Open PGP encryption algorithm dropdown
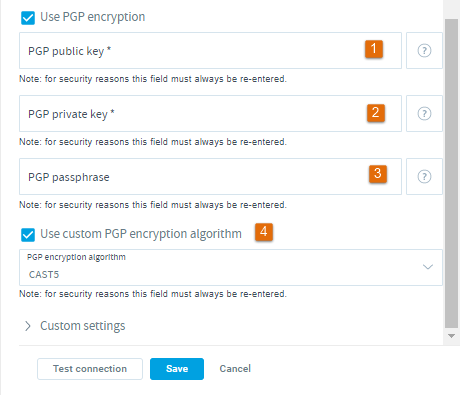The width and height of the screenshot is (471, 395). pos(231,267)
